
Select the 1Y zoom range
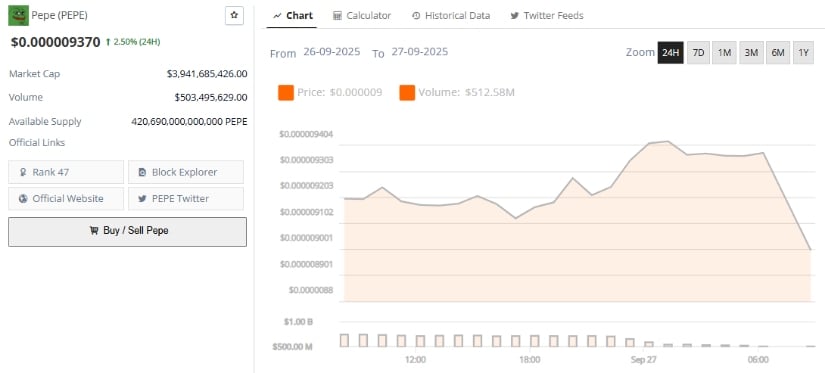803,53
